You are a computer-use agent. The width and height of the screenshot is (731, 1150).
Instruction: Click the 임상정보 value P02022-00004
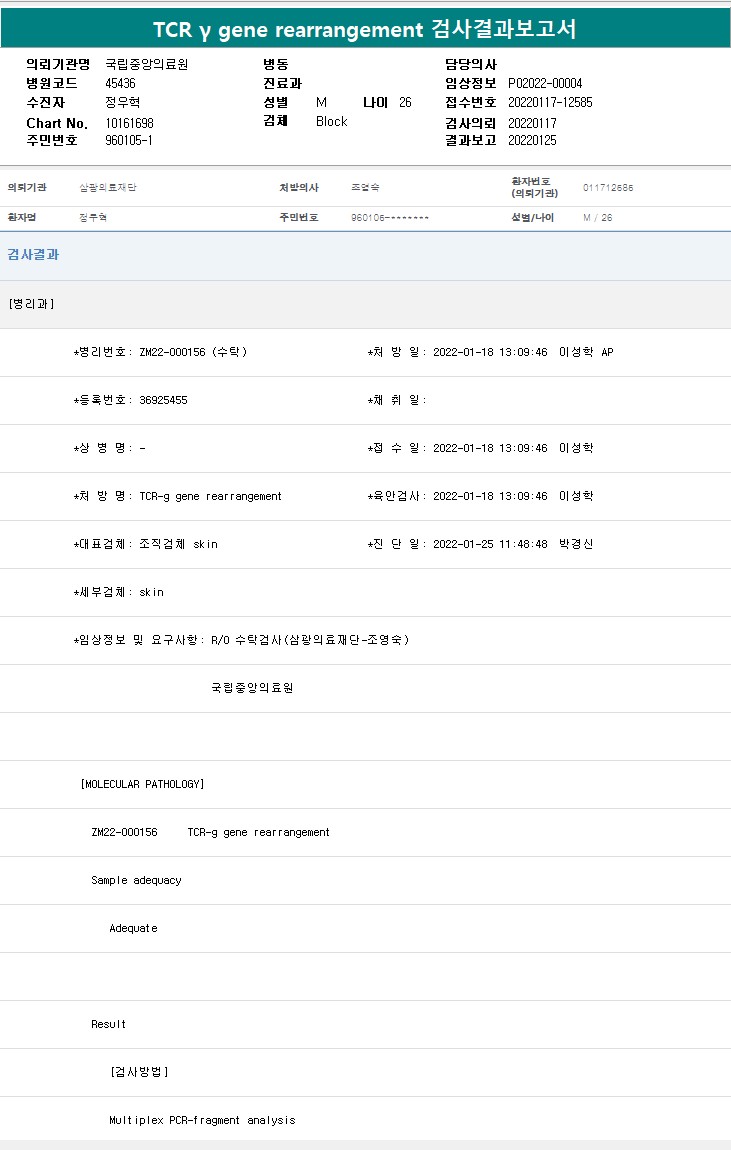[545, 83]
